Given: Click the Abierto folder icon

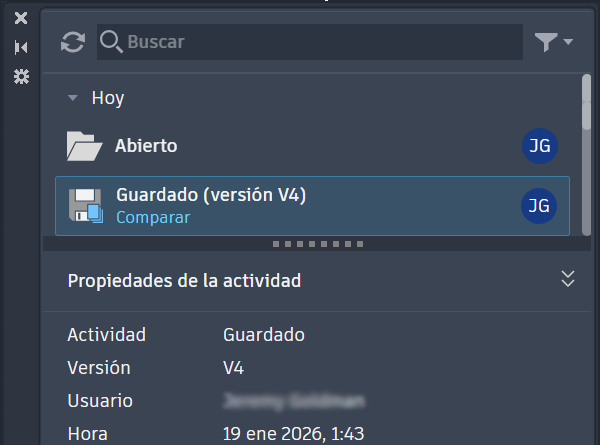Looking at the screenshot, I should [x=85, y=146].
